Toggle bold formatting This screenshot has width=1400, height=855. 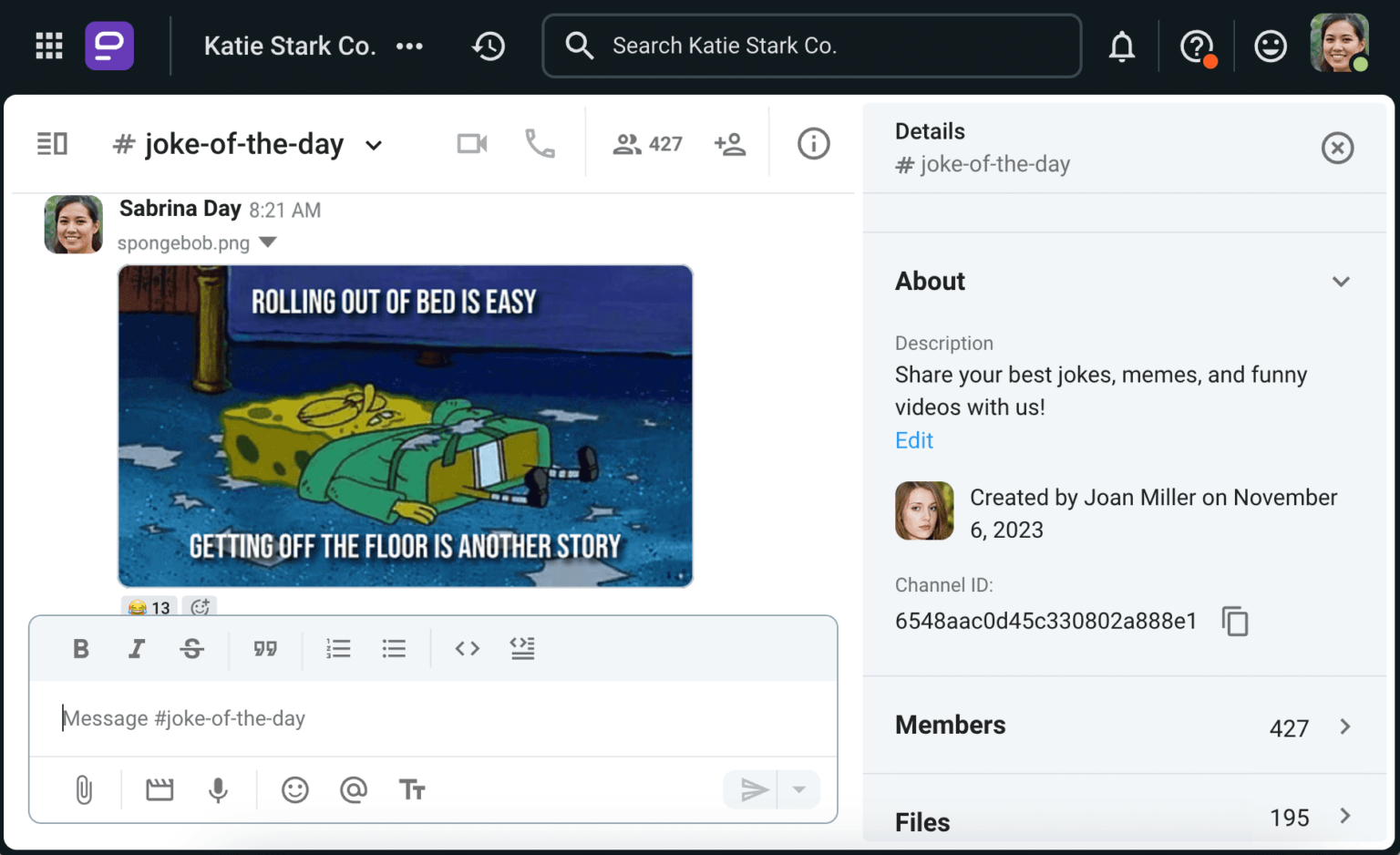80,648
